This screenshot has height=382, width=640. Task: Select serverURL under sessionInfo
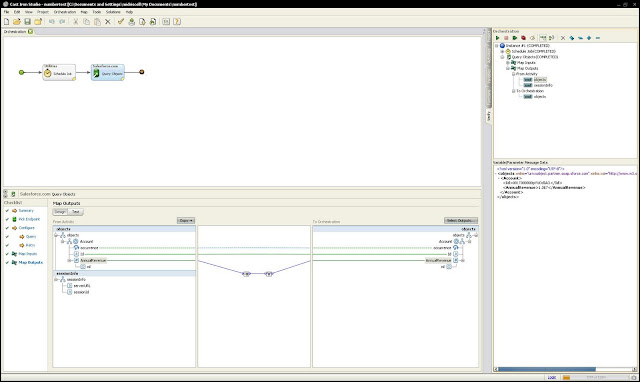(81, 286)
